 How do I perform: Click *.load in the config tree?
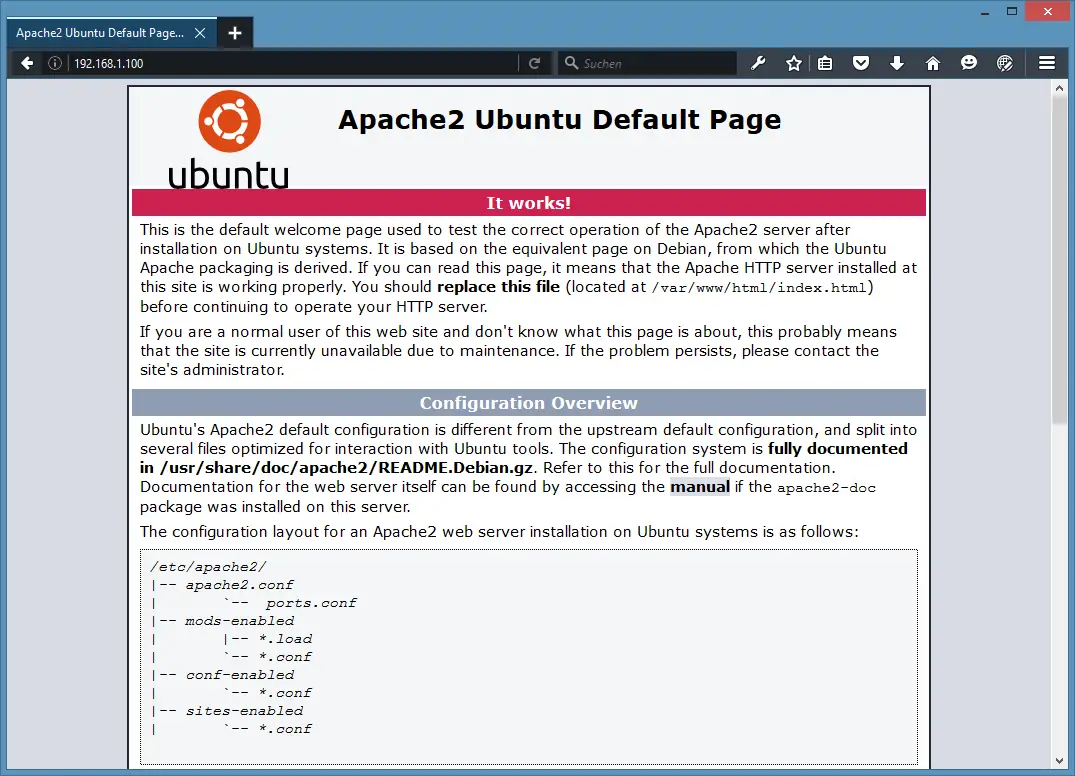point(285,639)
